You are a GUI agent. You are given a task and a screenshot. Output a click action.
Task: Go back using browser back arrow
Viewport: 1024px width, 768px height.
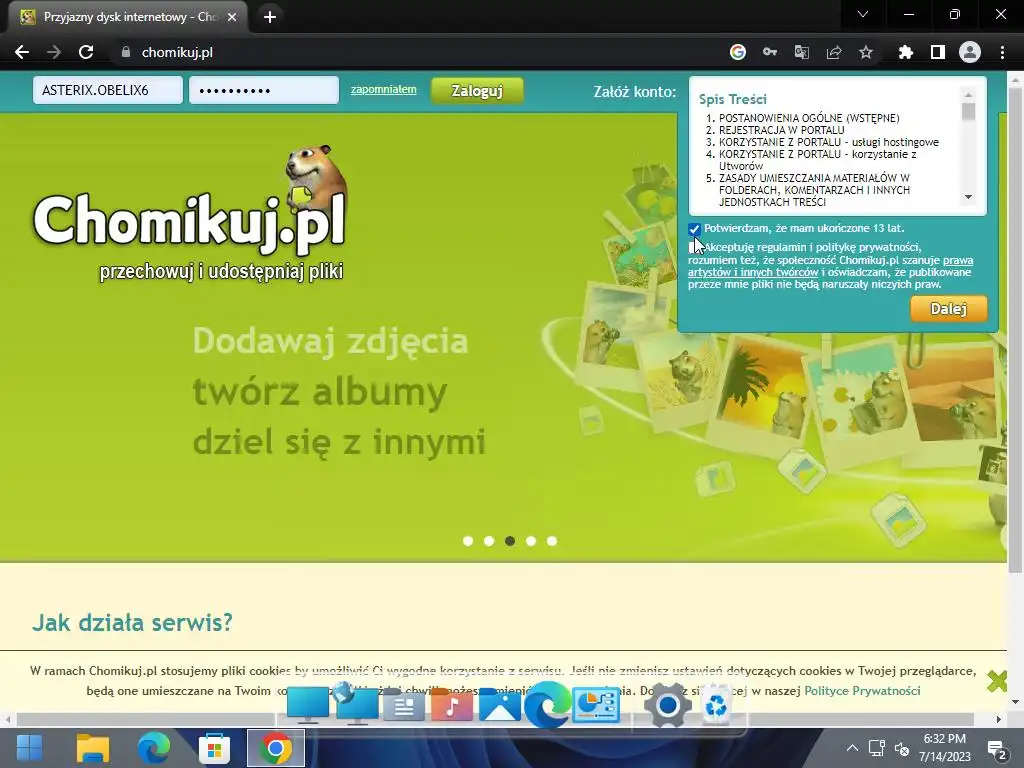[22, 52]
